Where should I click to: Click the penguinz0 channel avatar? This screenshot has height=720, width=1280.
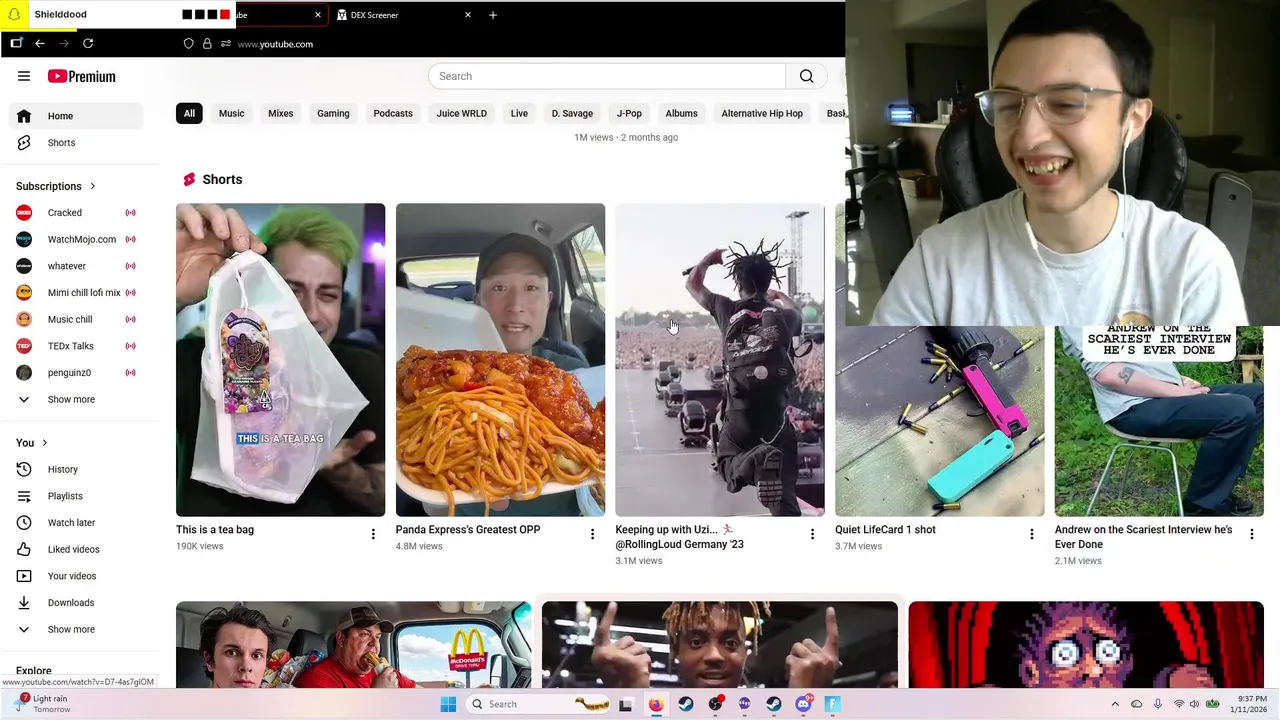point(24,372)
